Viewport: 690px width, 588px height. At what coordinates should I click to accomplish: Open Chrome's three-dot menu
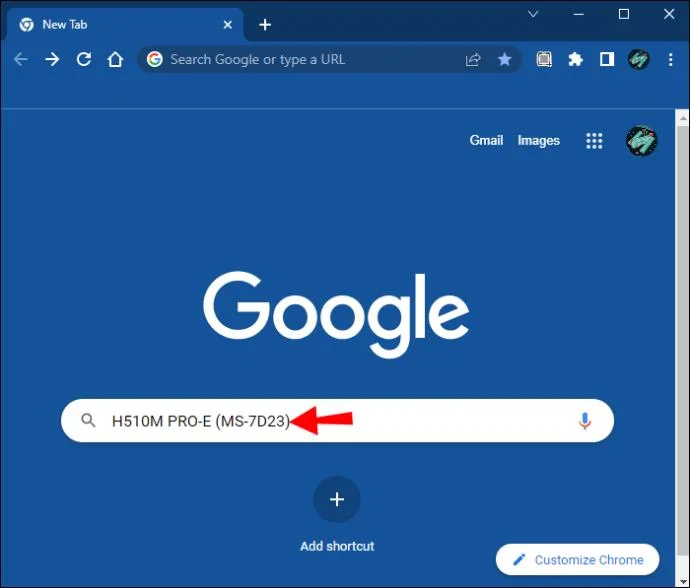(670, 59)
